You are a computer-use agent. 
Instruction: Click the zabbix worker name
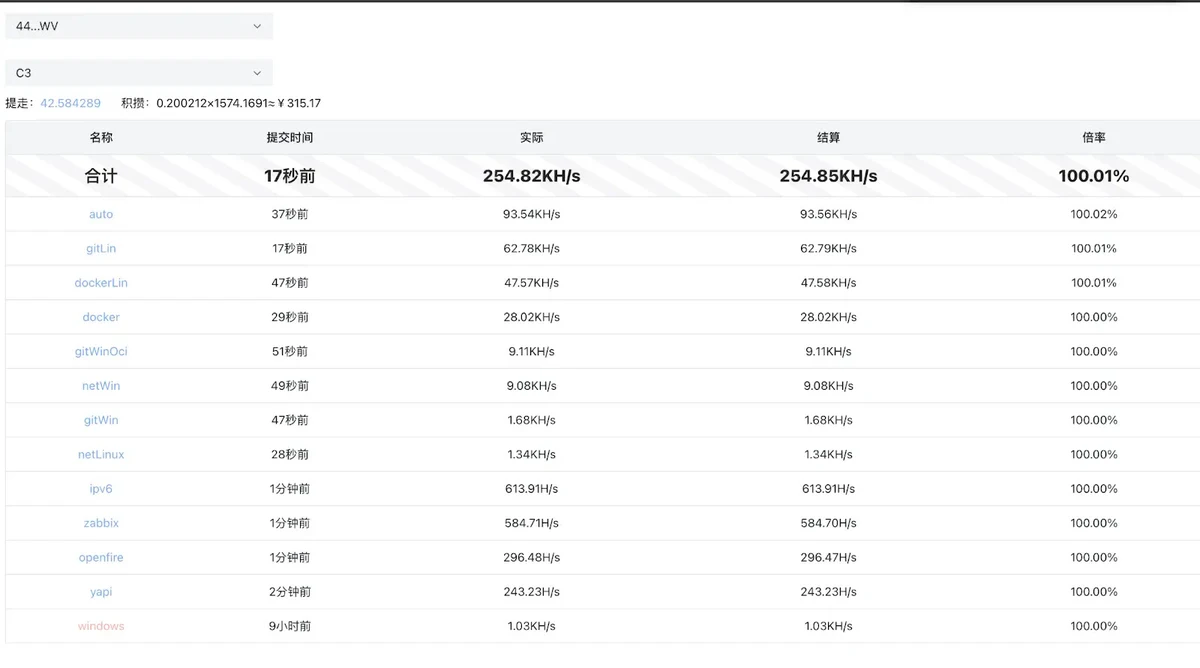point(101,523)
